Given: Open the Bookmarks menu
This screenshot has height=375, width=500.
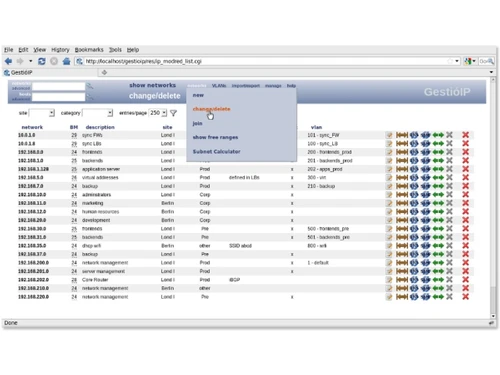Looking at the screenshot, I should [x=89, y=50].
